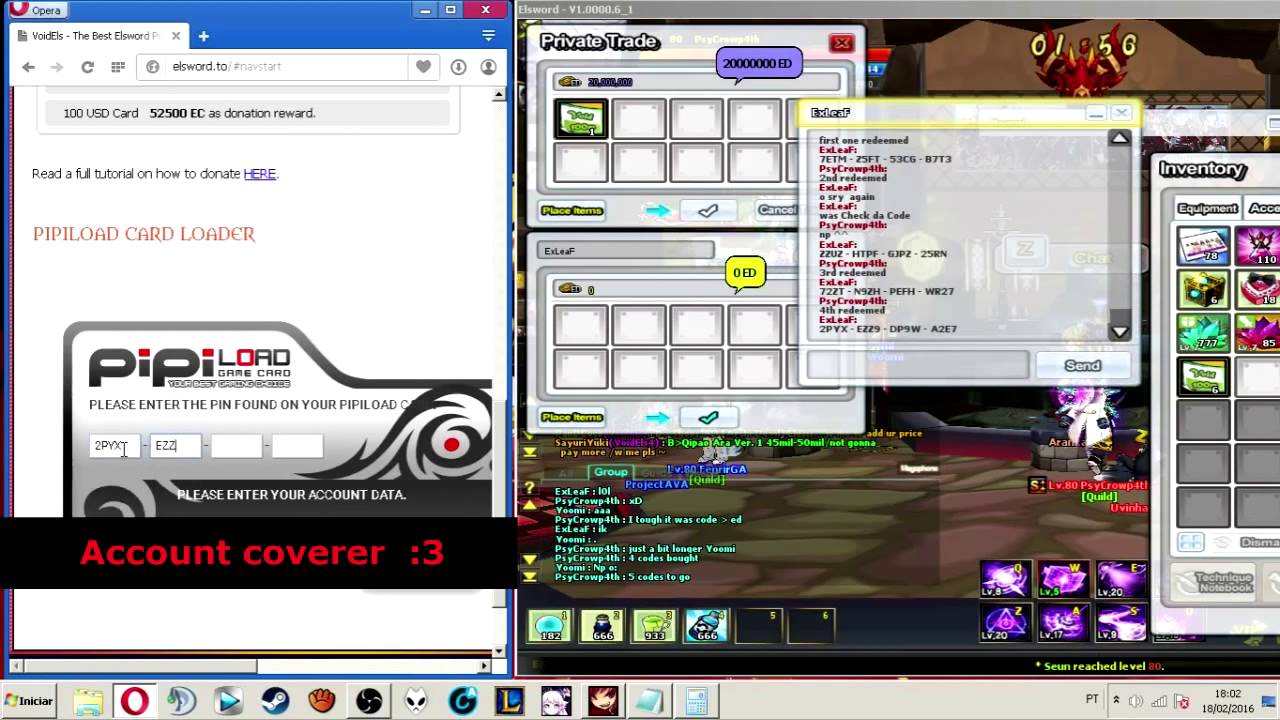Confirm trade with upper checkmark button
This screenshot has width=1280, height=720.
pos(708,210)
